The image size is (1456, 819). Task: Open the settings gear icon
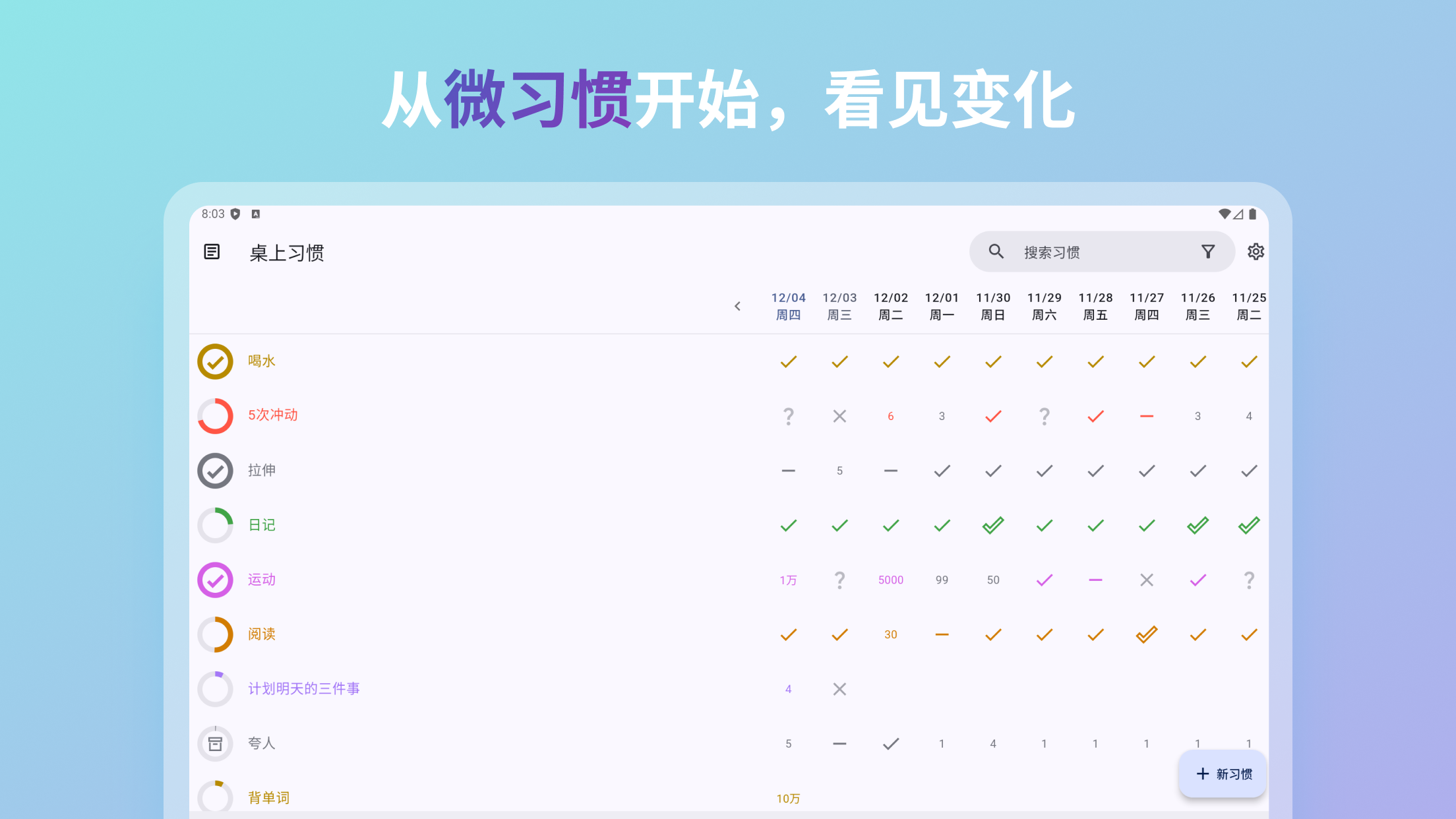1256,252
